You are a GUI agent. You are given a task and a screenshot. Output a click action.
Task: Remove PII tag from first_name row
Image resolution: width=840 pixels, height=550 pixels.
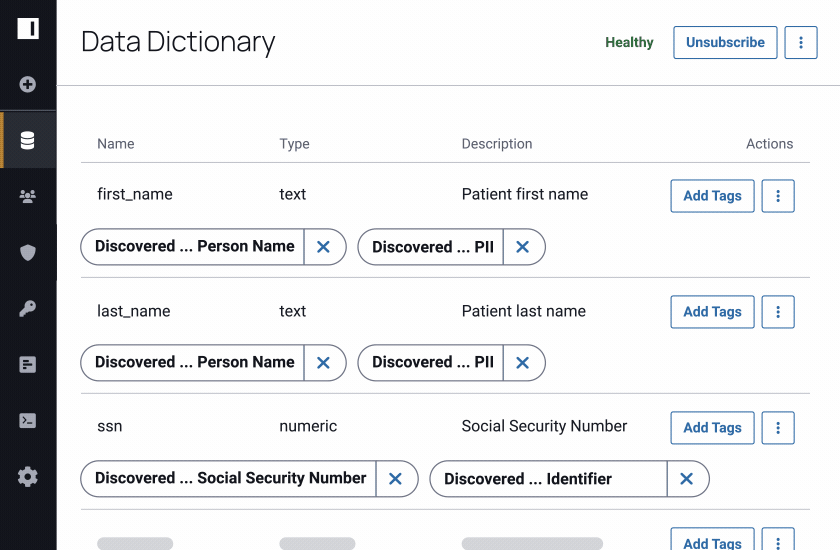(523, 247)
